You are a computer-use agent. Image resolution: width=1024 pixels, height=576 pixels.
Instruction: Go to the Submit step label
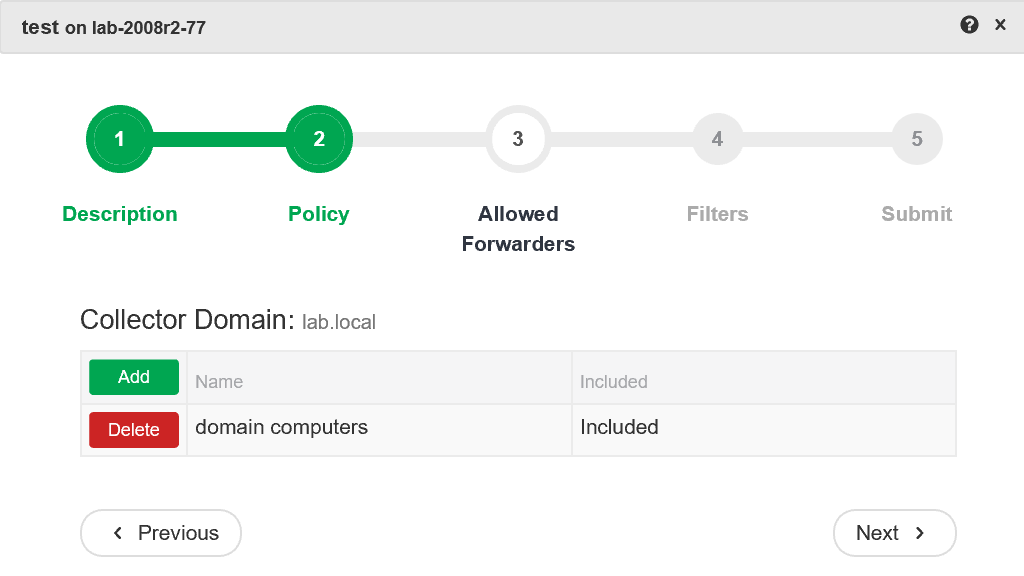(x=916, y=214)
